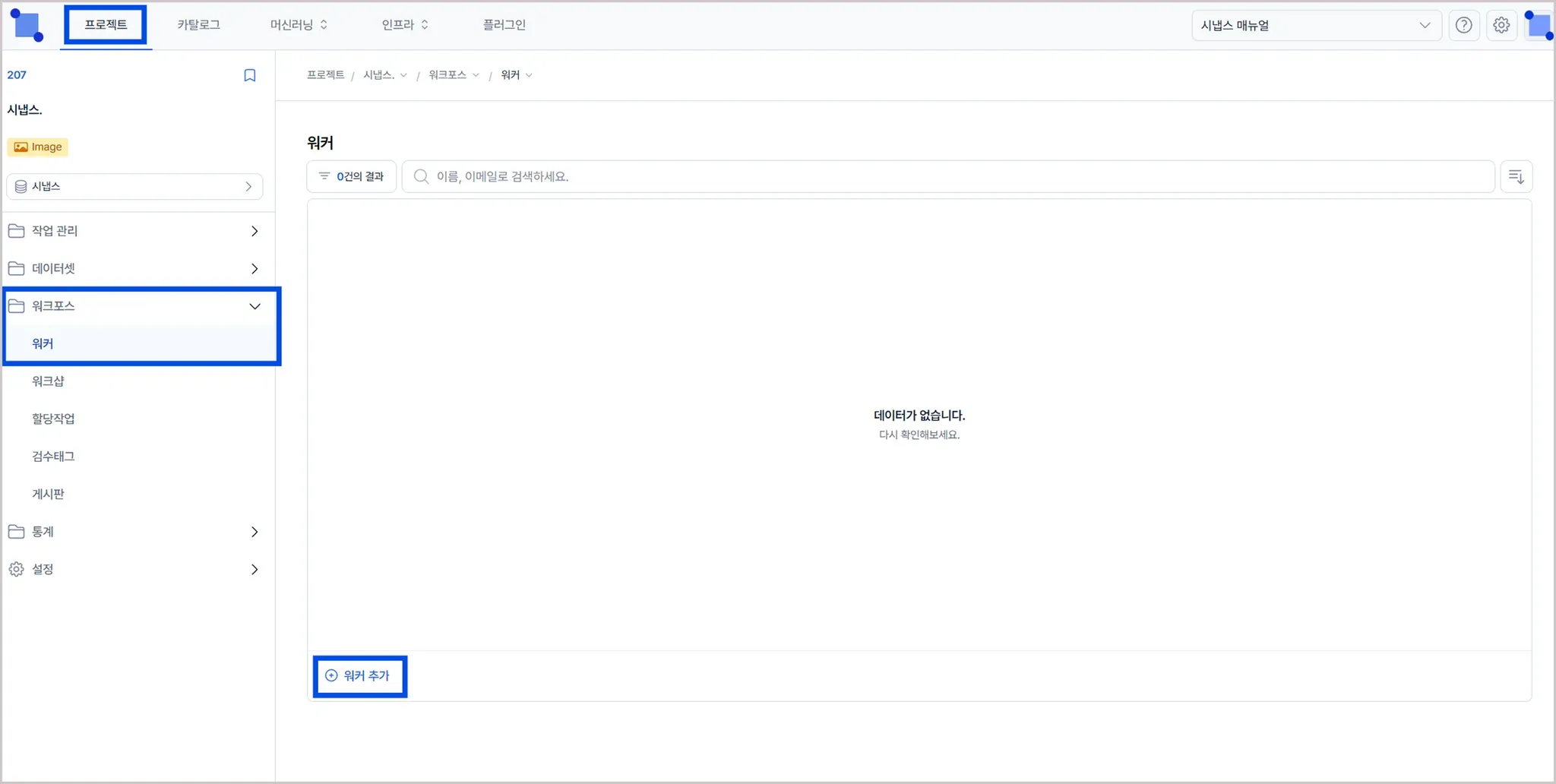Click the 워크포스 folder icon
The image size is (1556, 784).
pos(16,306)
